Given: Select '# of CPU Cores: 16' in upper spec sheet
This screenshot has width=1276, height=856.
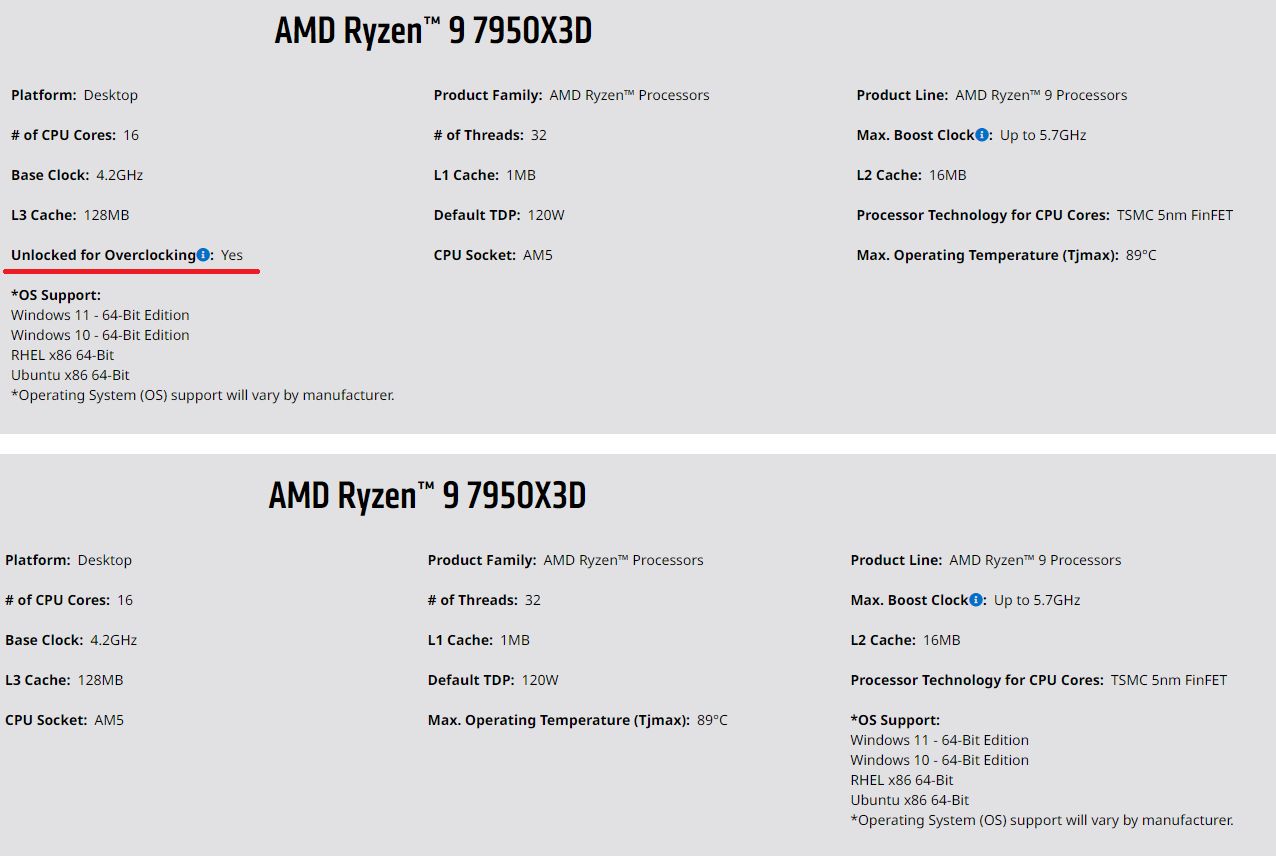Looking at the screenshot, I should (75, 135).
